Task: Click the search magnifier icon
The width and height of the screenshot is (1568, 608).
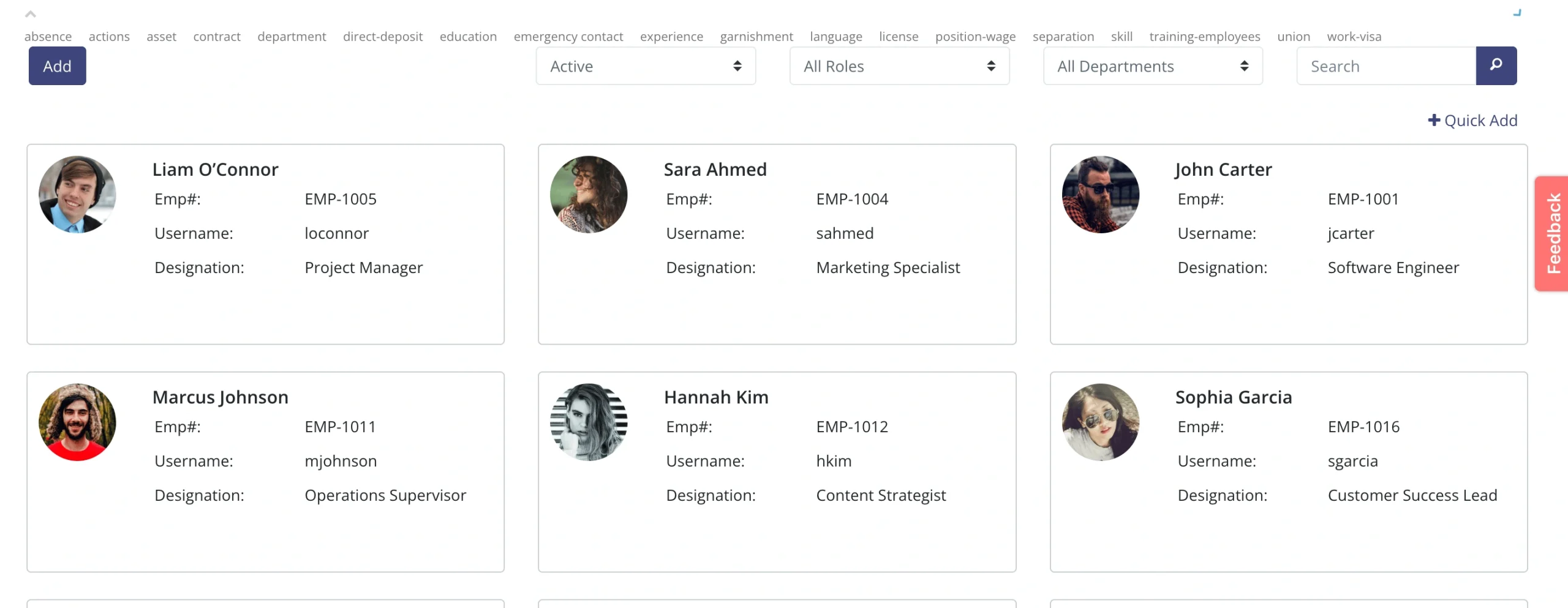Action: click(x=1496, y=66)
